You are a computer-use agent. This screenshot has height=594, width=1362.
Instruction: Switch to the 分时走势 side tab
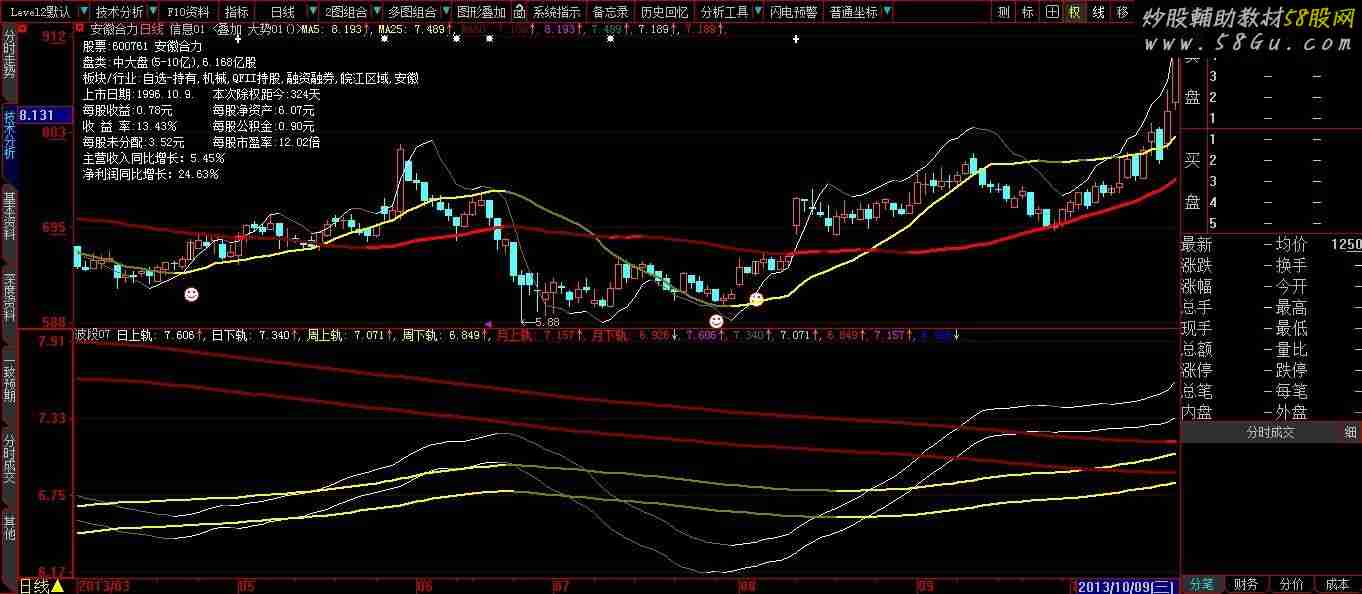(x=10, y=56)
